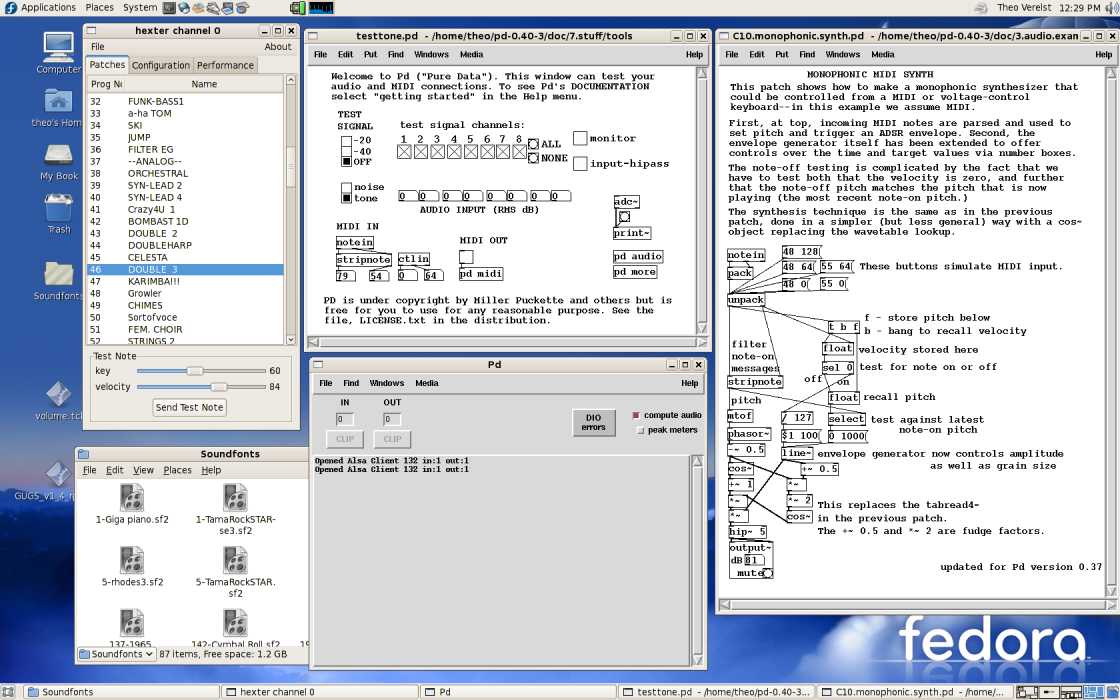Open the Put menu in C10.monophonic.synth window
The image size is (1120, 700).
click(782, 54)
